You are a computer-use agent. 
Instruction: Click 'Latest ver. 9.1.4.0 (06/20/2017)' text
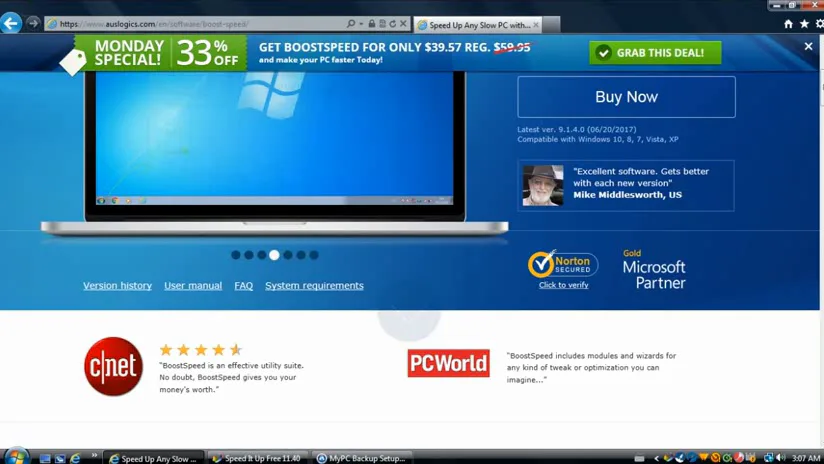coord(576,129)
